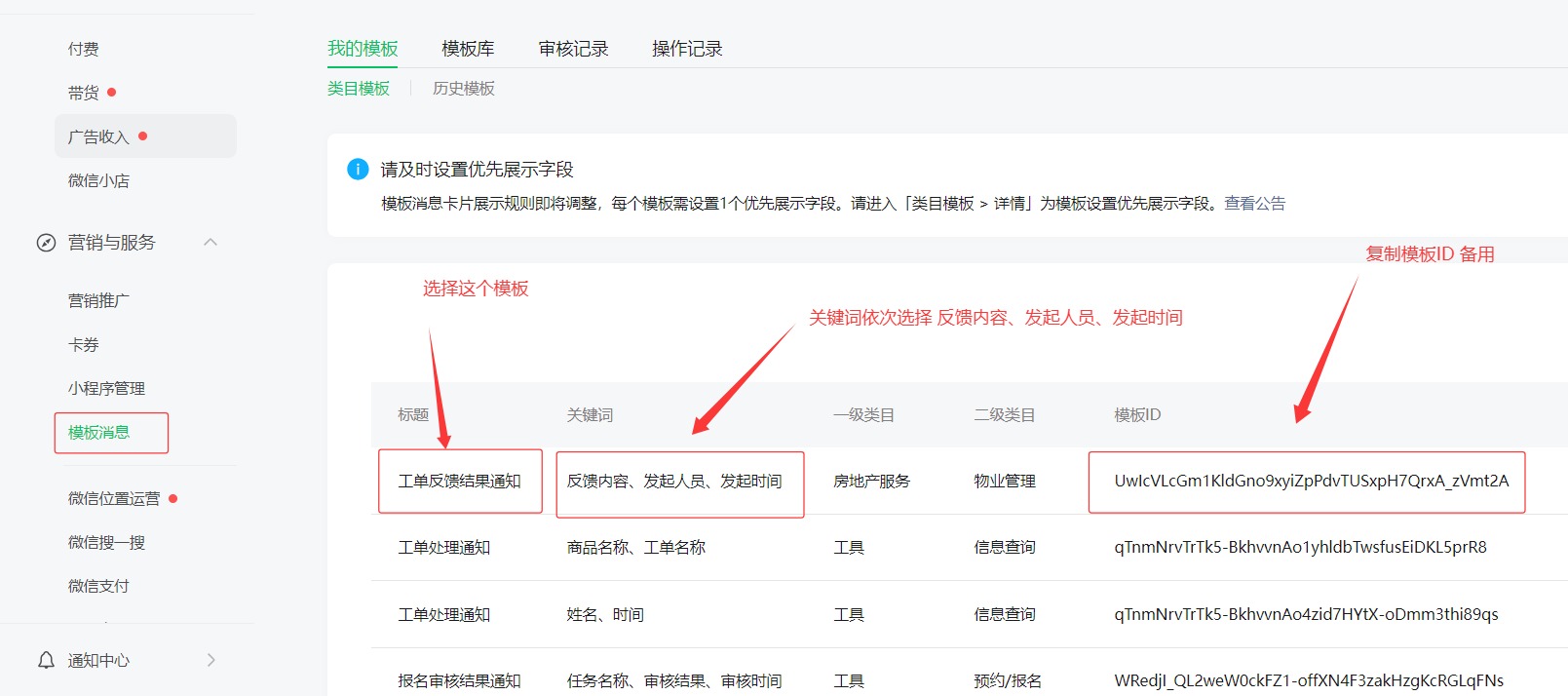Click the 房地产服务 category cell

871,481
